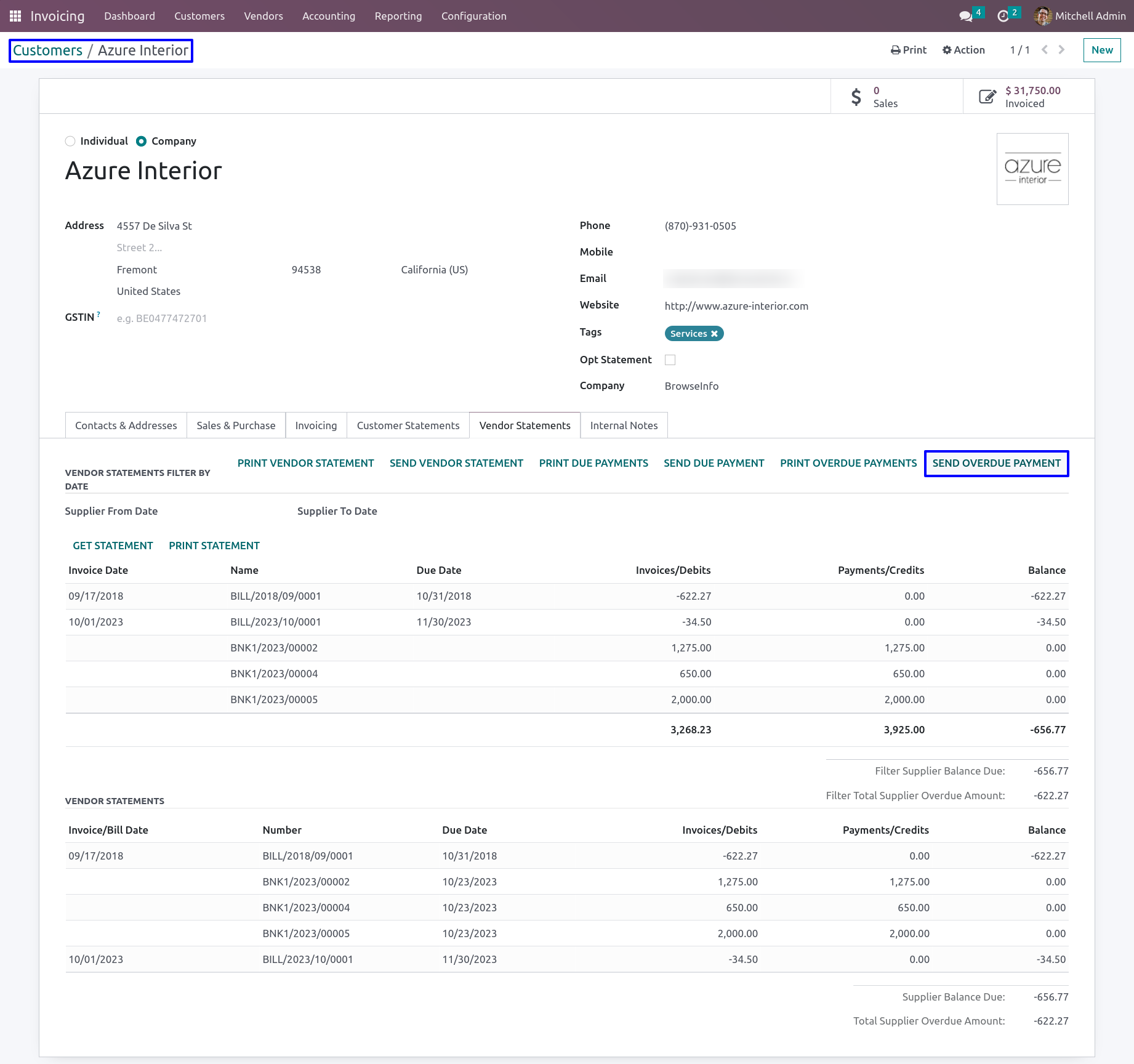Screen dimensions: 1134x1064
Task: Click Print Due Payments
Action: [593, 463]
